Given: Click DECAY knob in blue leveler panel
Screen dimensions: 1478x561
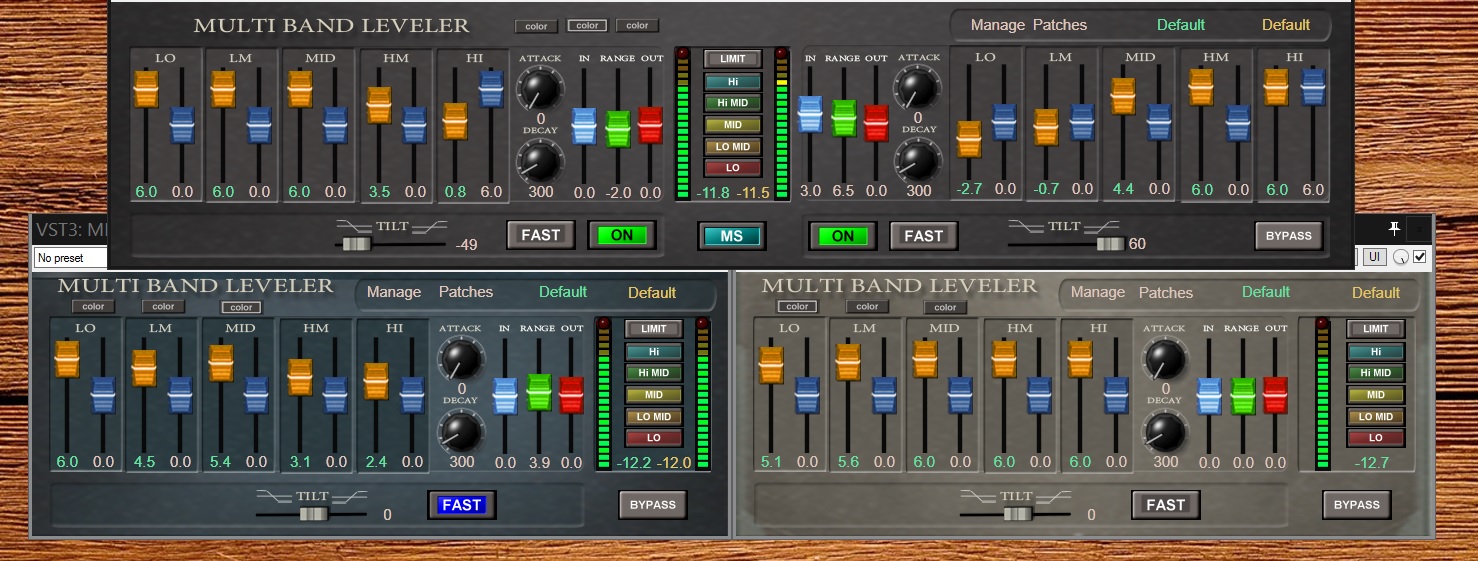Looking at the screenshot, I should [461, 431].
